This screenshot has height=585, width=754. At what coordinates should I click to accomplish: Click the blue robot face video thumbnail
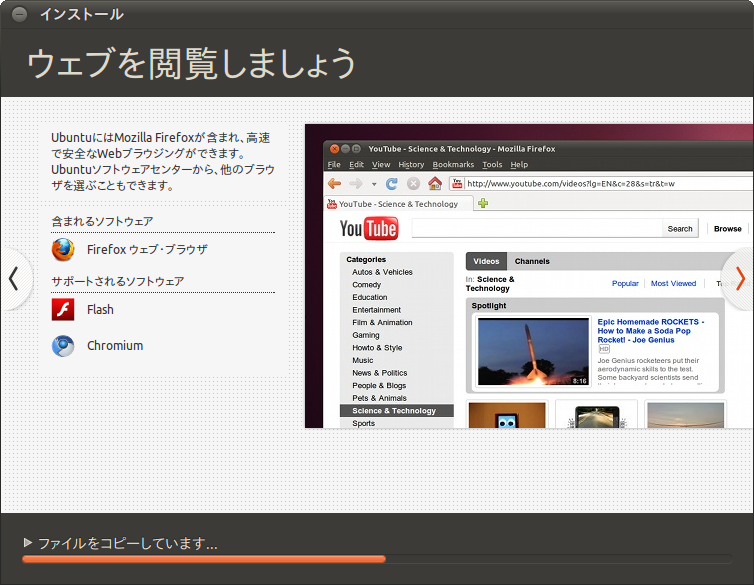[507, 415]
